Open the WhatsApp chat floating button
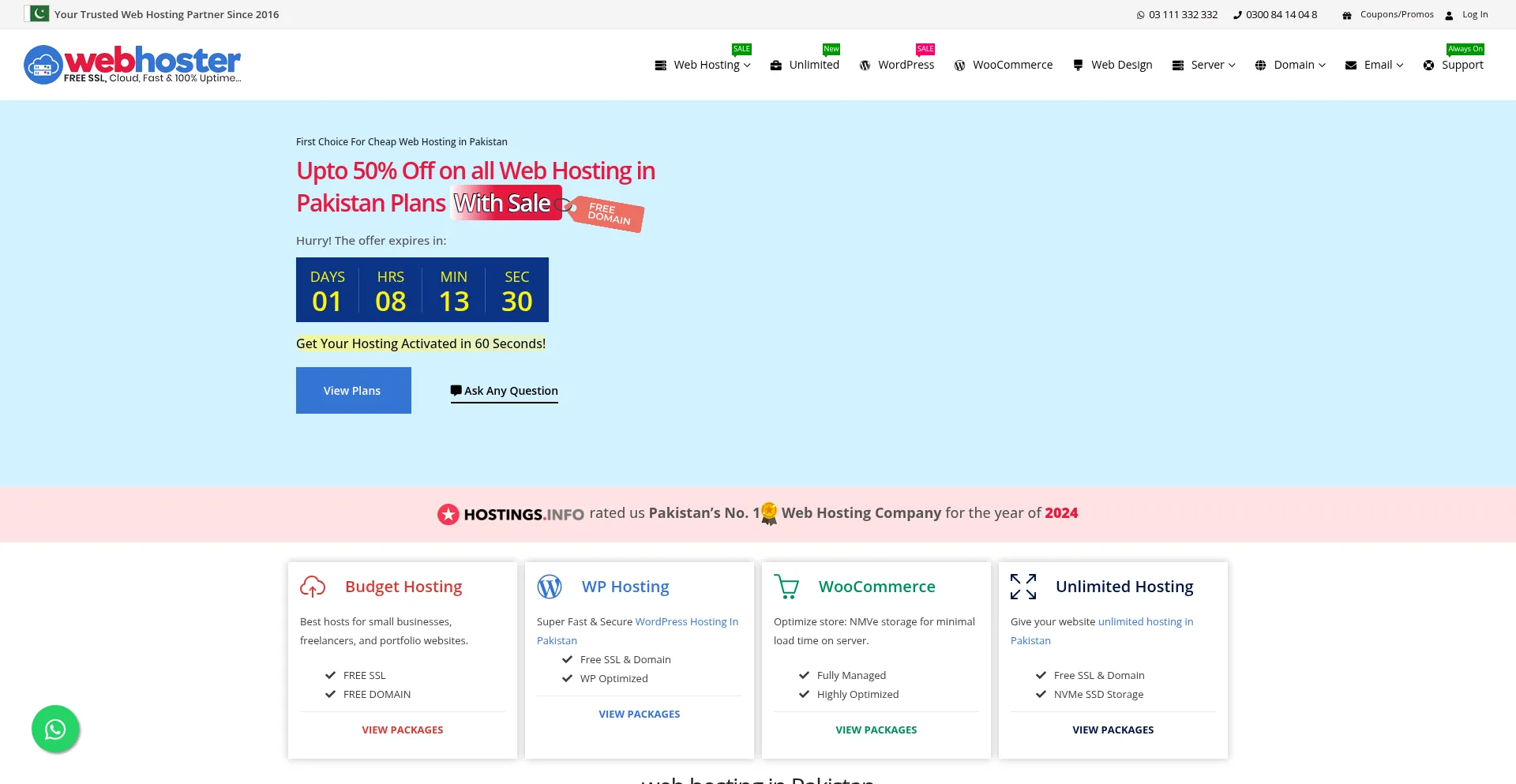The image size is (1516, 784). (x=55, y=729)
